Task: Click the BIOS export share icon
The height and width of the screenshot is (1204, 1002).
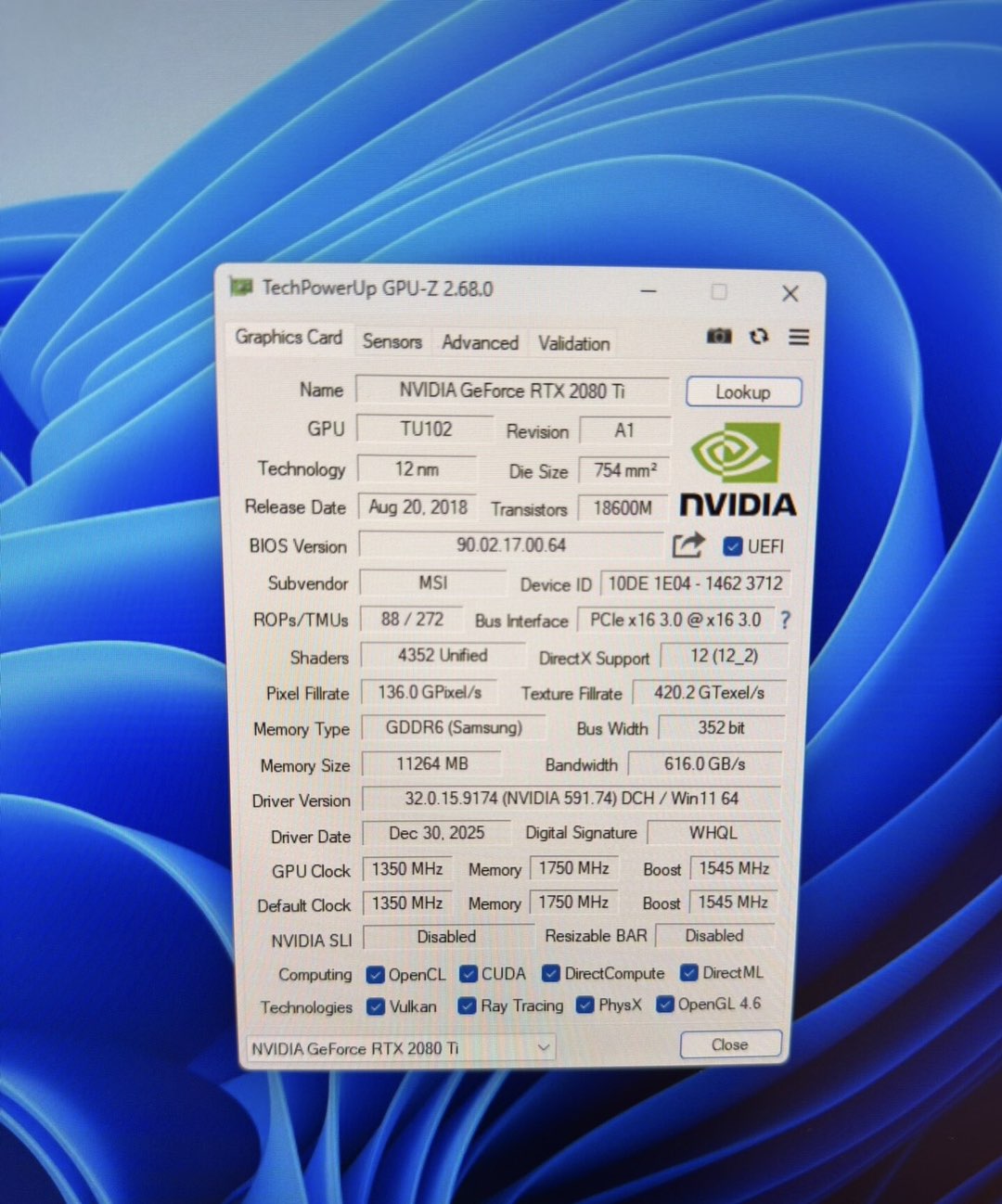Action: (x=687, y=545)
